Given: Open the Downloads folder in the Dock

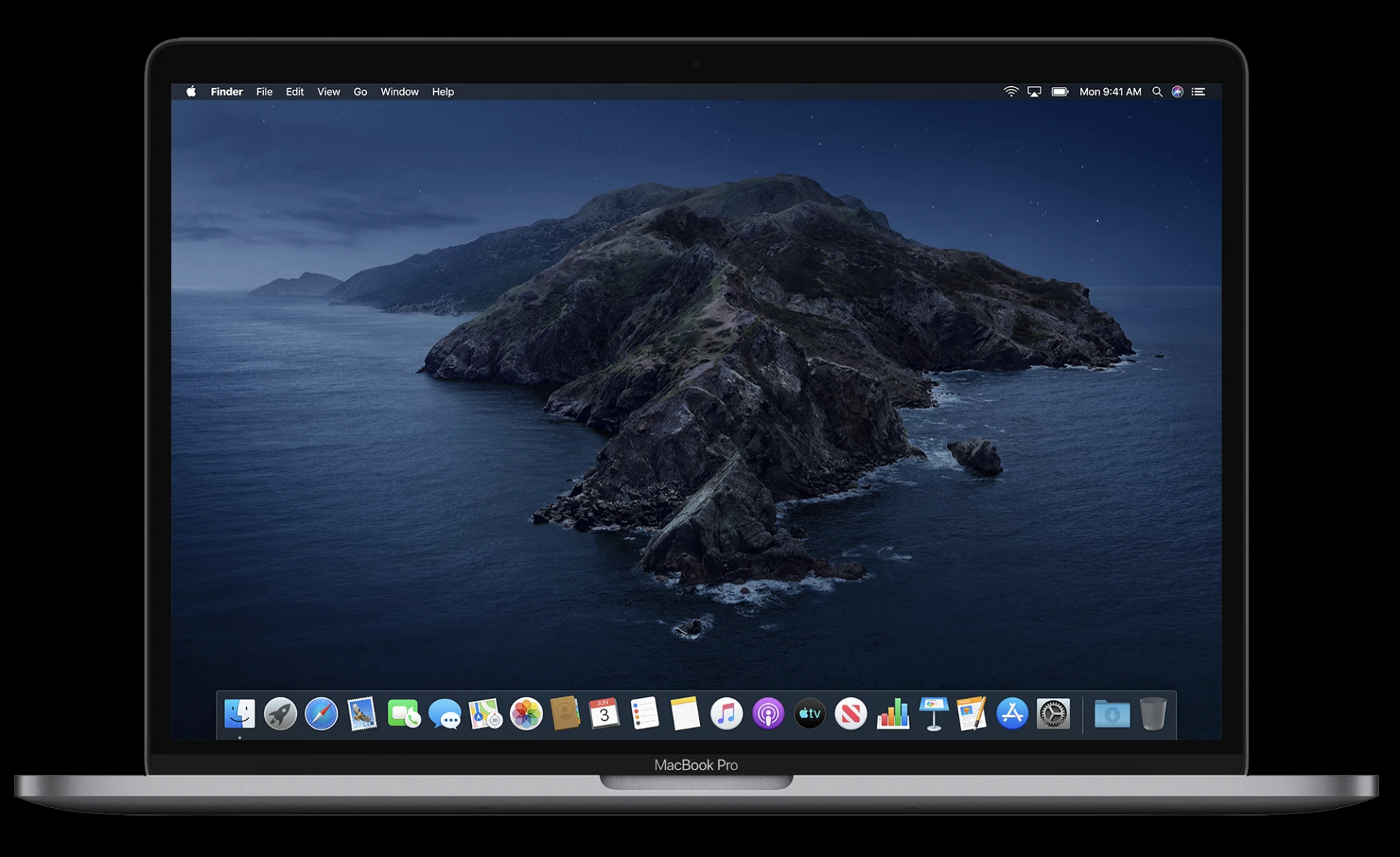Looking at the screenshot, I should 1111,715.
